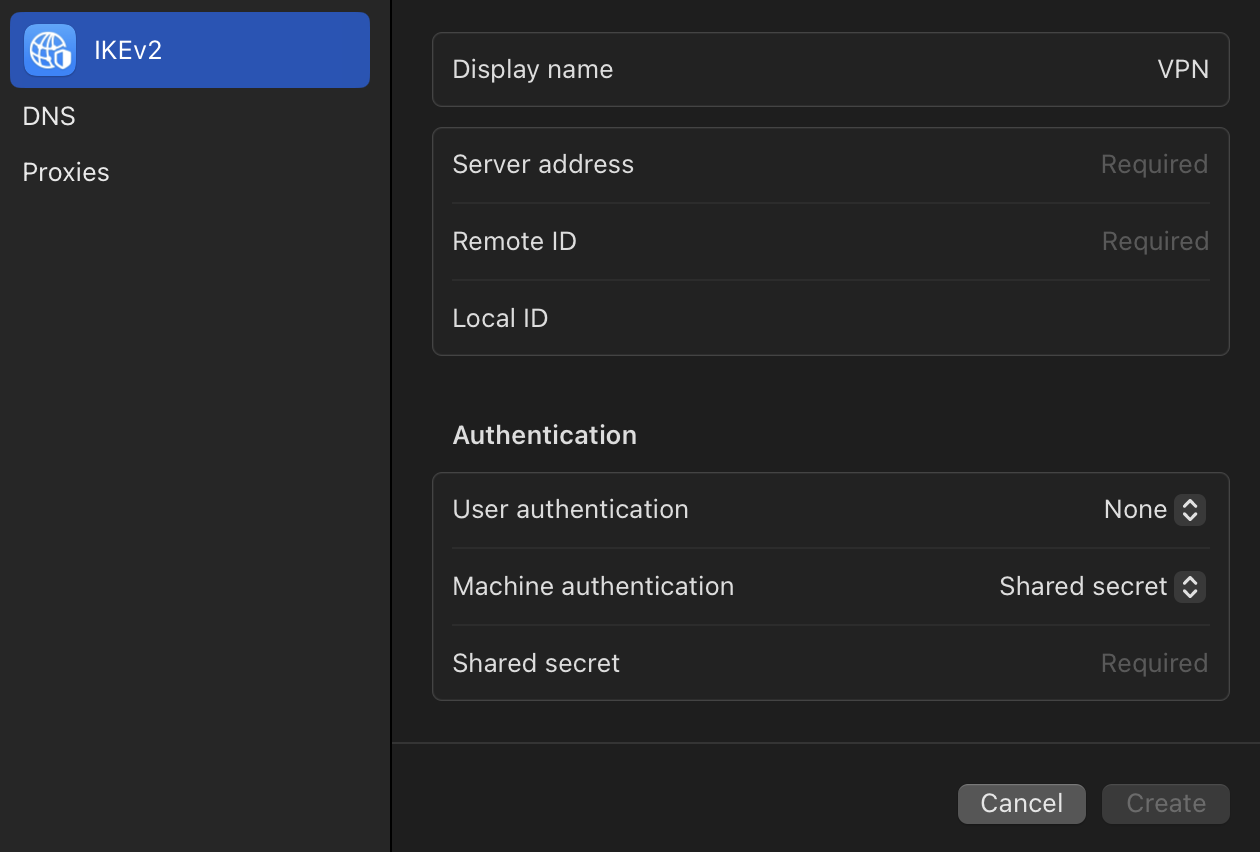Select the IKEv2 sidebar item

(x=190, y=50)
